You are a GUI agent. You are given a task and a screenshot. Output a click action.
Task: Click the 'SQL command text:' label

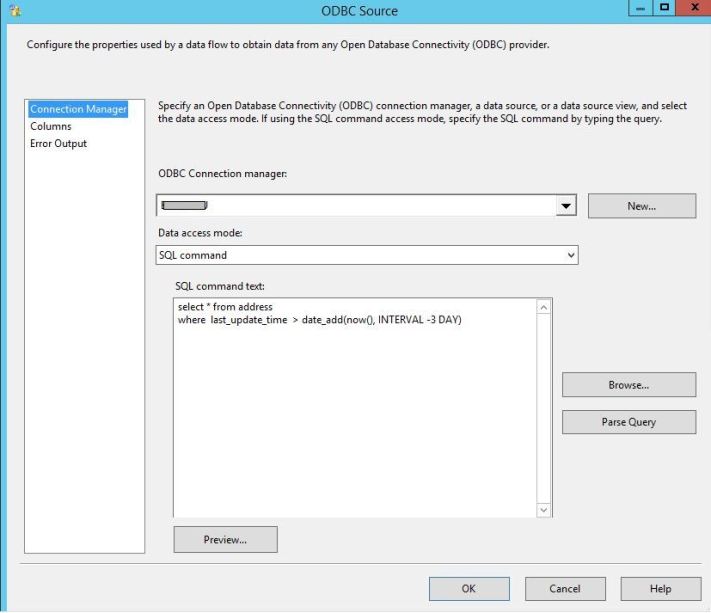click(220, 287)
